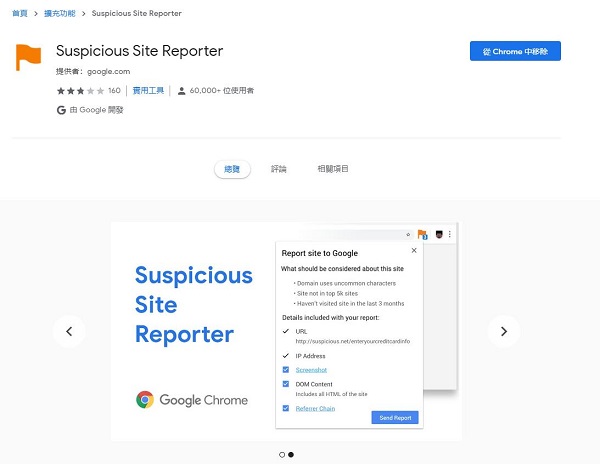The width and height of the screenshot is (600, 464).
Task: Open the 相關項目 tab
Action: [x=333, y=169]
